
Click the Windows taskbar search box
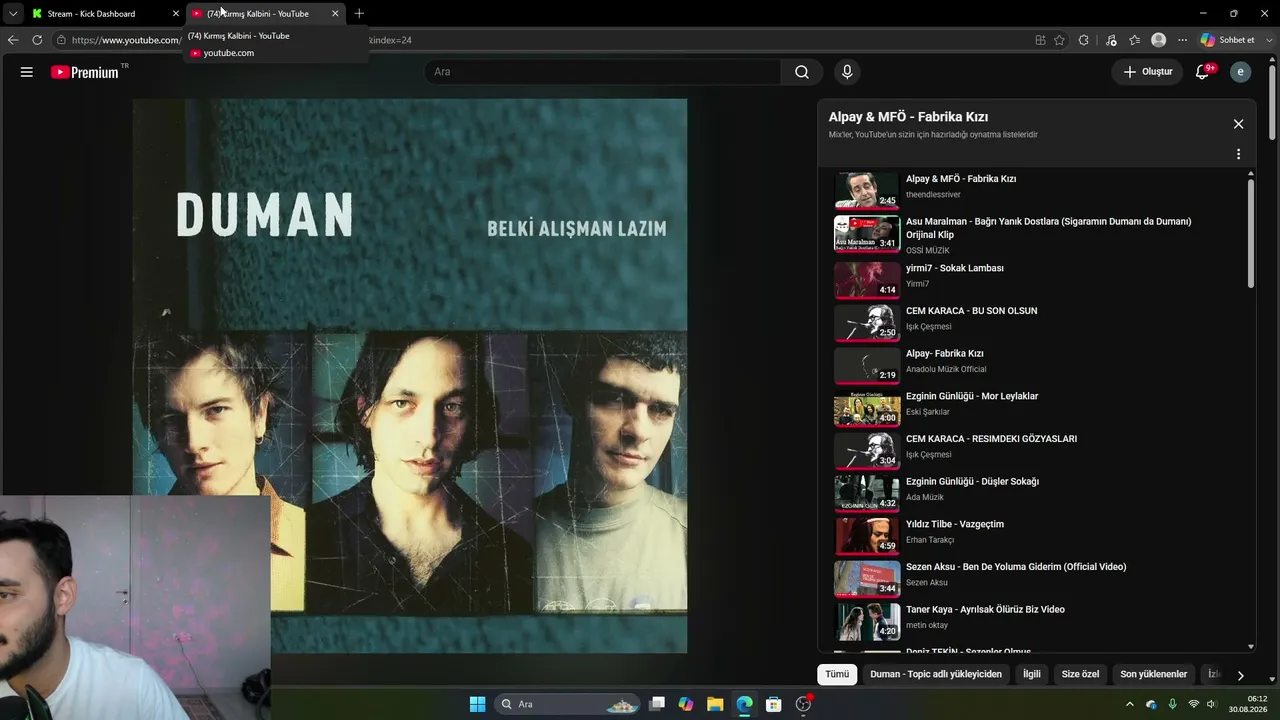point(568,704)
